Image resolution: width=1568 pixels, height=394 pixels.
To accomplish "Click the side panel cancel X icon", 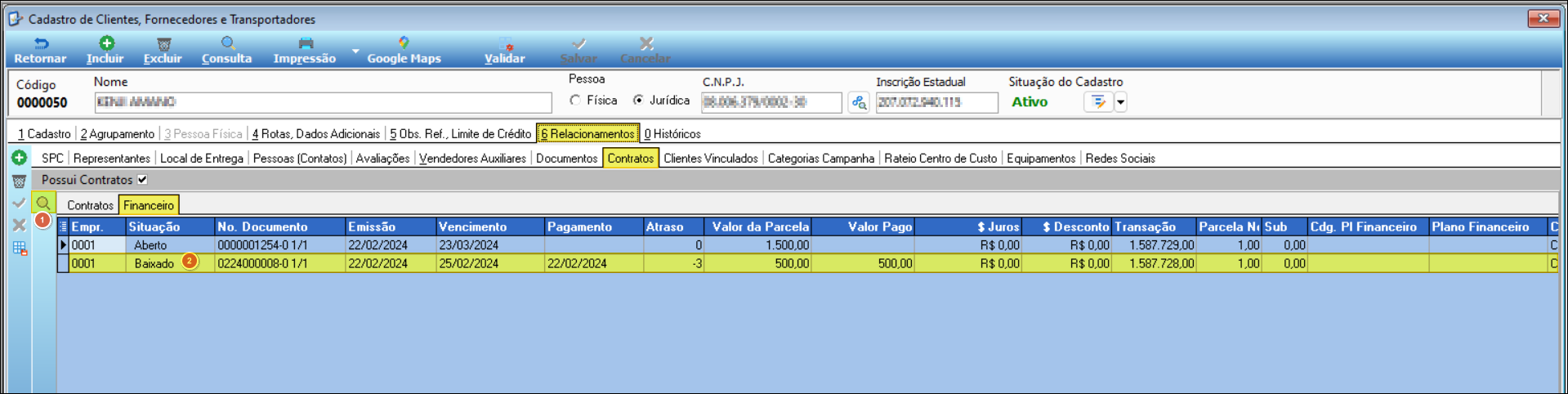I will 20,225.
